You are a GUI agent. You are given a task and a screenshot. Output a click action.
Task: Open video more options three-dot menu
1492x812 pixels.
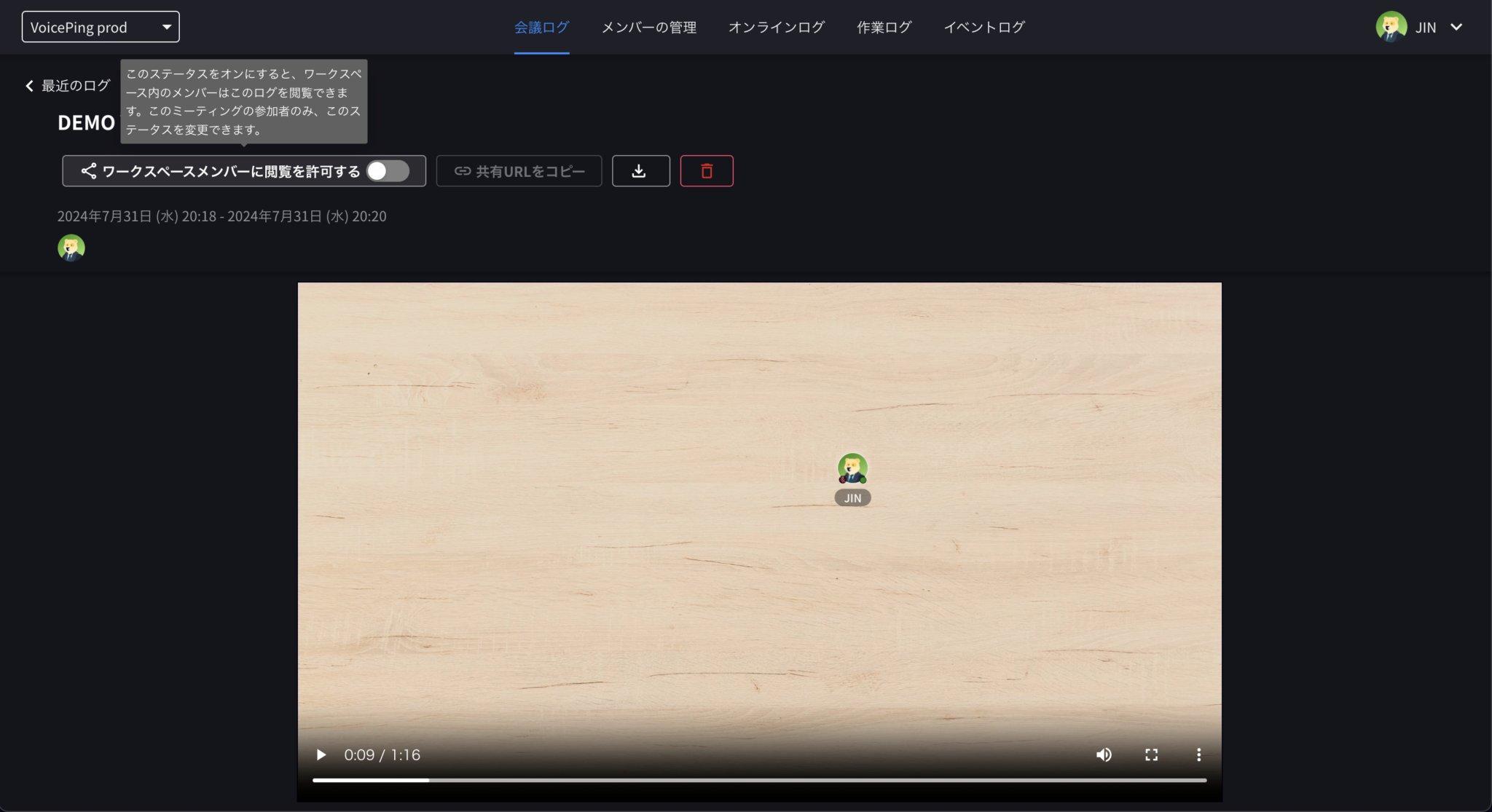pos(1198,754)
